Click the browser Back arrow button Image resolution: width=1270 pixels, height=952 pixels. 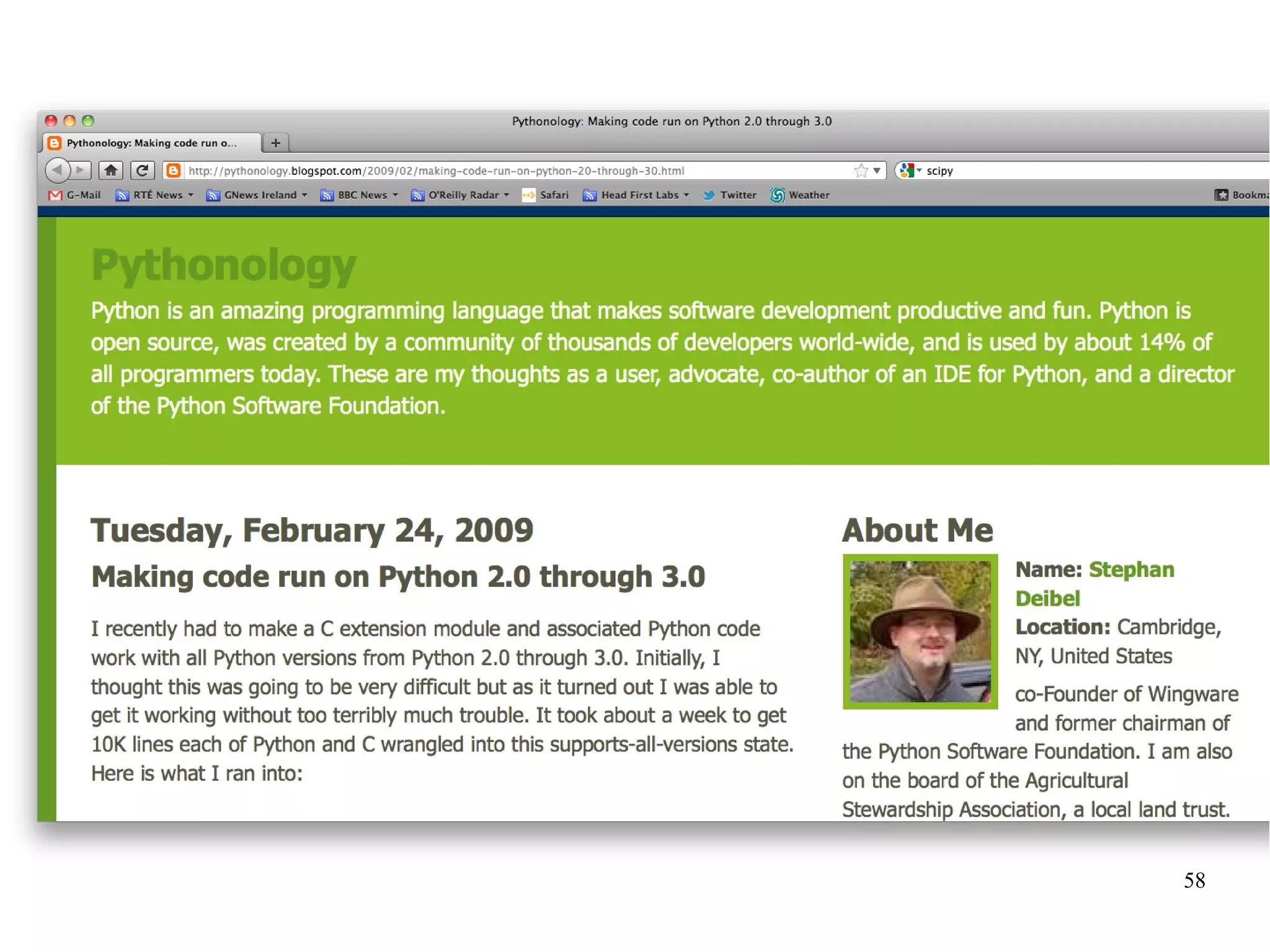click(57, 170)
